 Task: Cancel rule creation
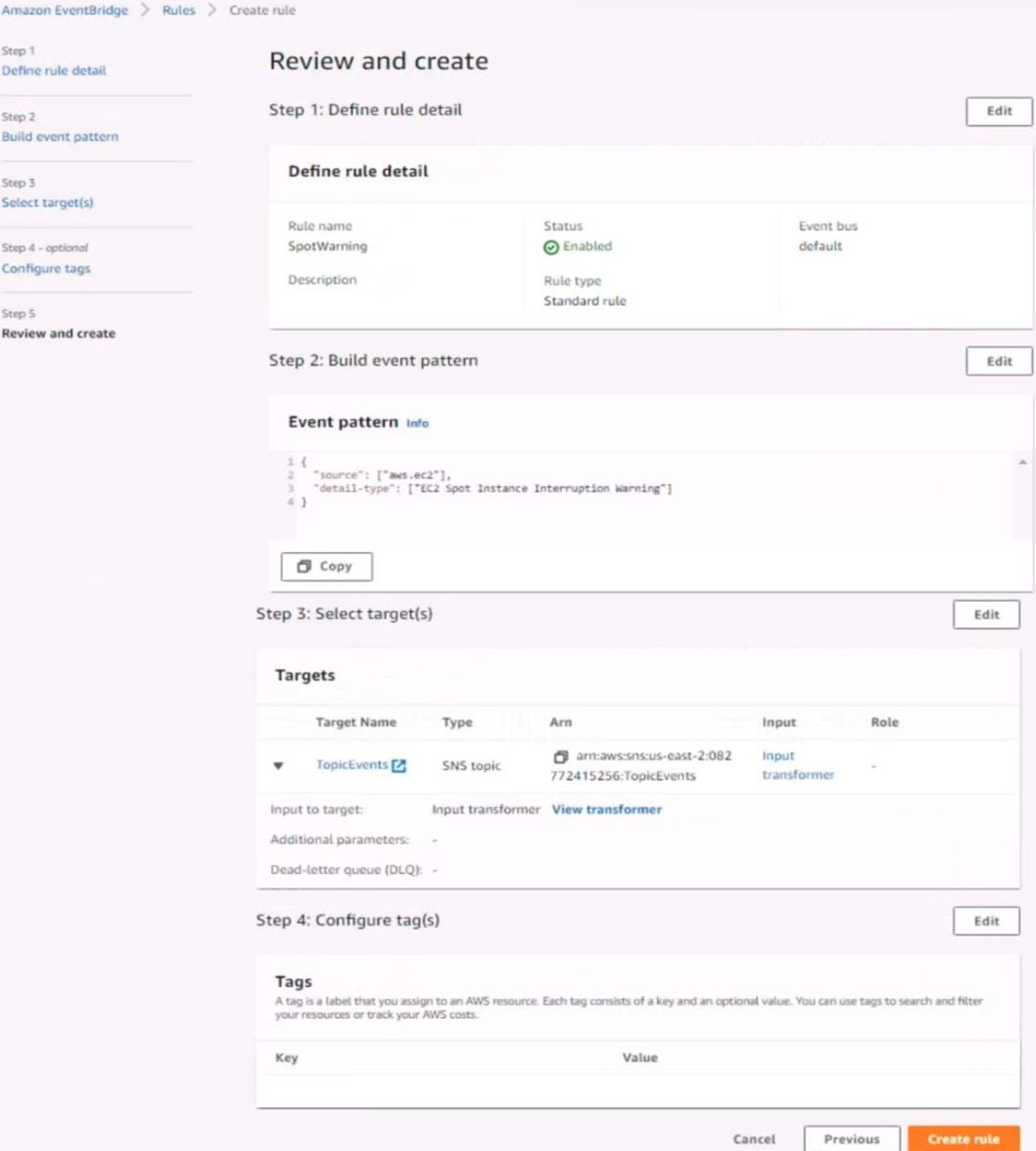pos(754,1139)
